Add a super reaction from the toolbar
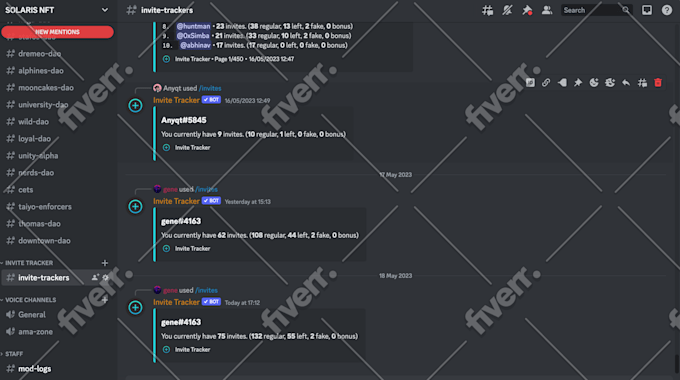 (610, 82)
